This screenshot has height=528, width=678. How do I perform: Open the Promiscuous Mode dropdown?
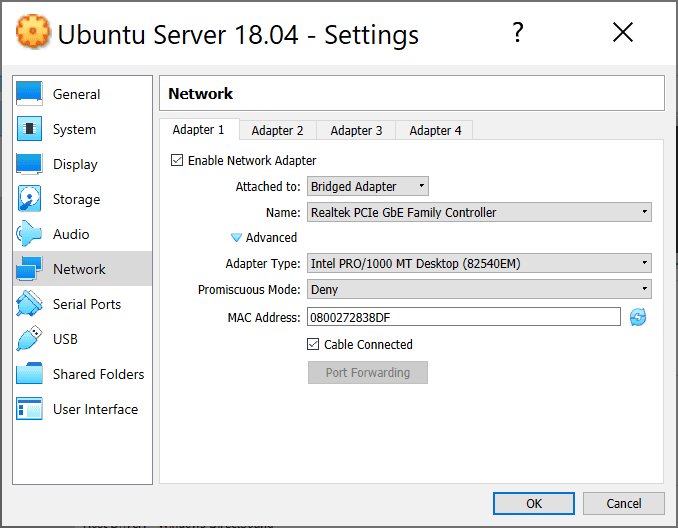479,289
